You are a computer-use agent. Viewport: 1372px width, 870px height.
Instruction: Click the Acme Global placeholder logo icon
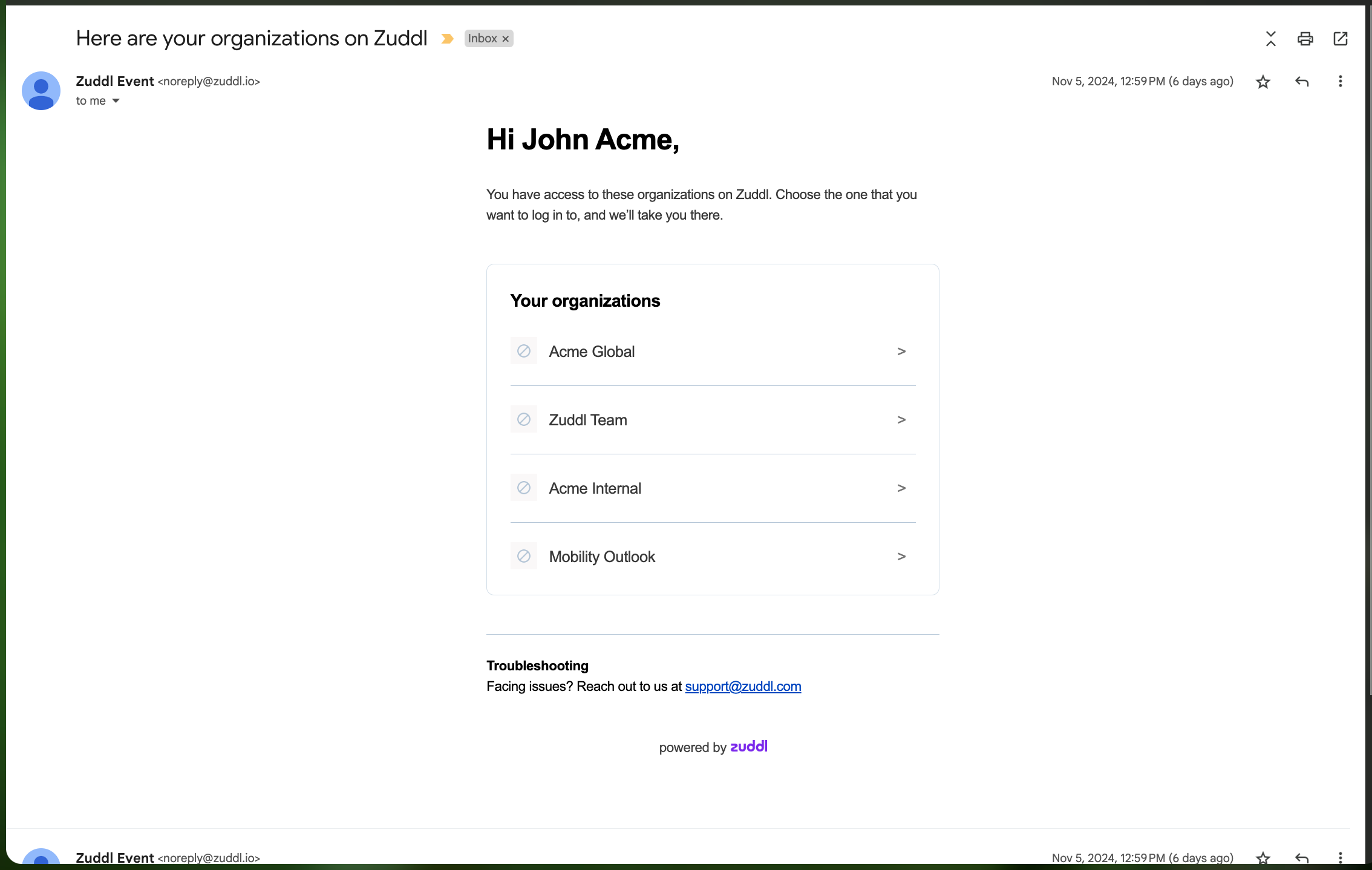click(x=523, y=352)
